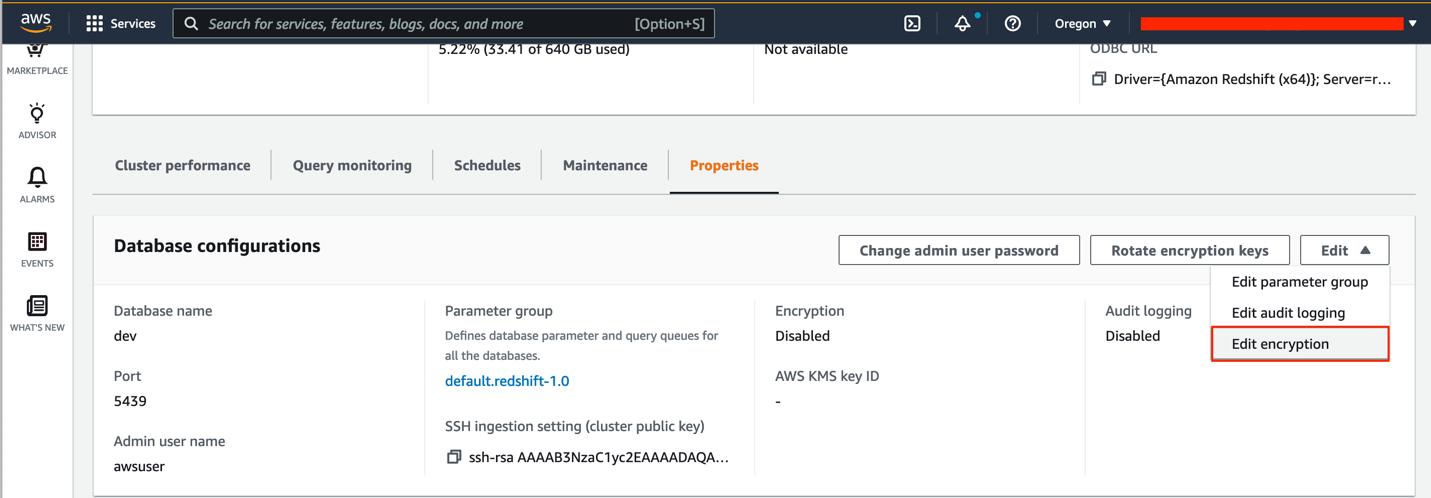Collapse the Edit dropdown button
The width and height of the screenshot is (1431, 498).
pos(1344,250)
